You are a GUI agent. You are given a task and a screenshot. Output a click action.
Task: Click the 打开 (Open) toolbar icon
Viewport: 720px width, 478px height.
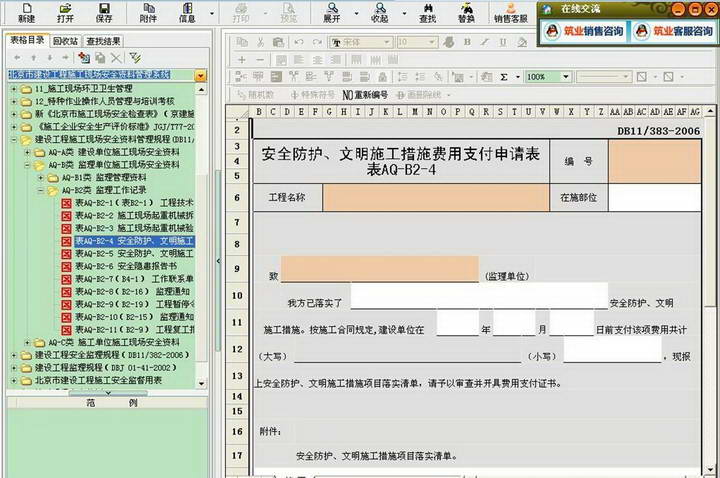click(x=65, y=13)
